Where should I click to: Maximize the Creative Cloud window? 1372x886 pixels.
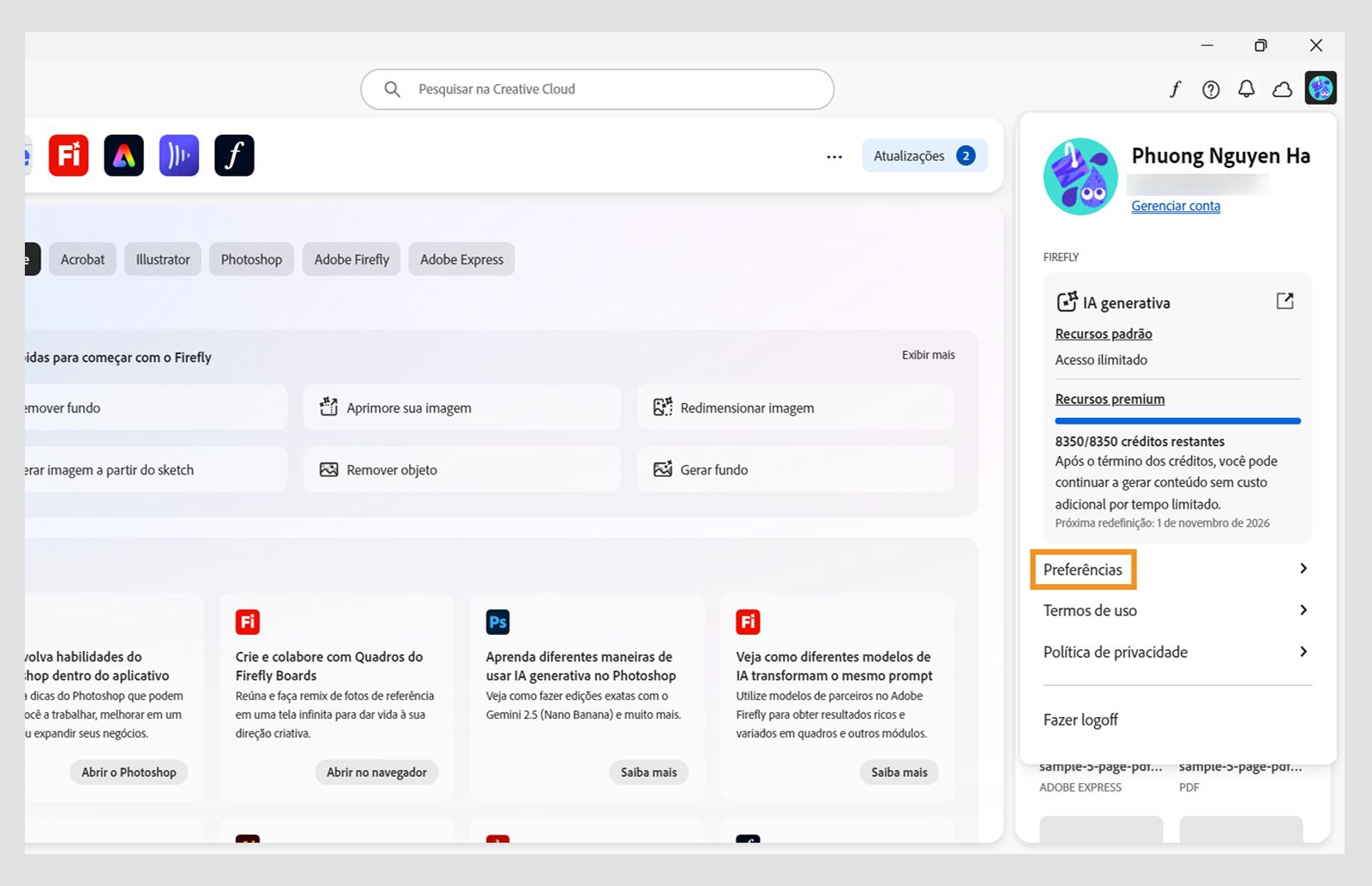1261,45
